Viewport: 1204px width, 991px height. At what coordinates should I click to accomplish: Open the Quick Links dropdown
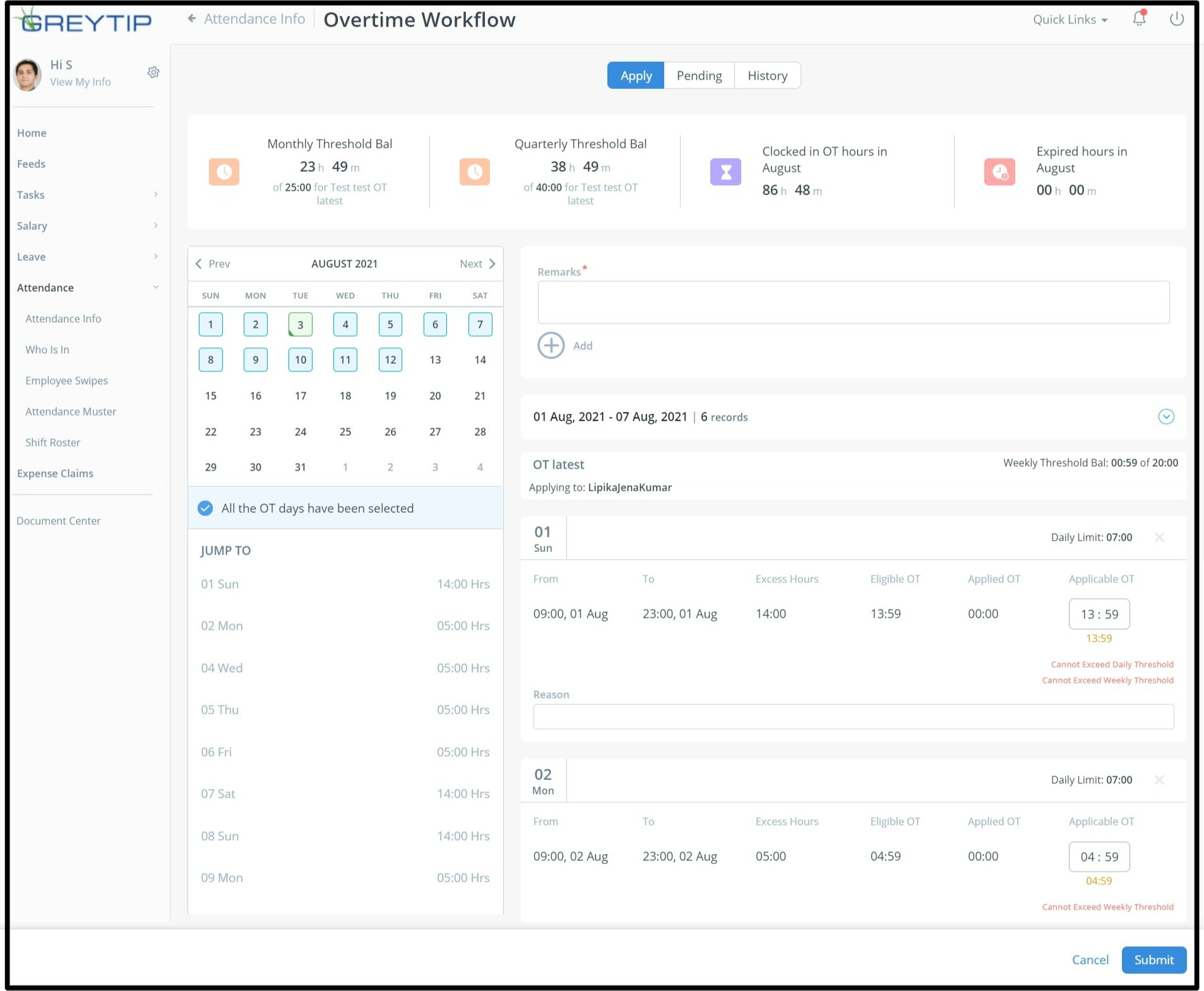click(1070, 20)
